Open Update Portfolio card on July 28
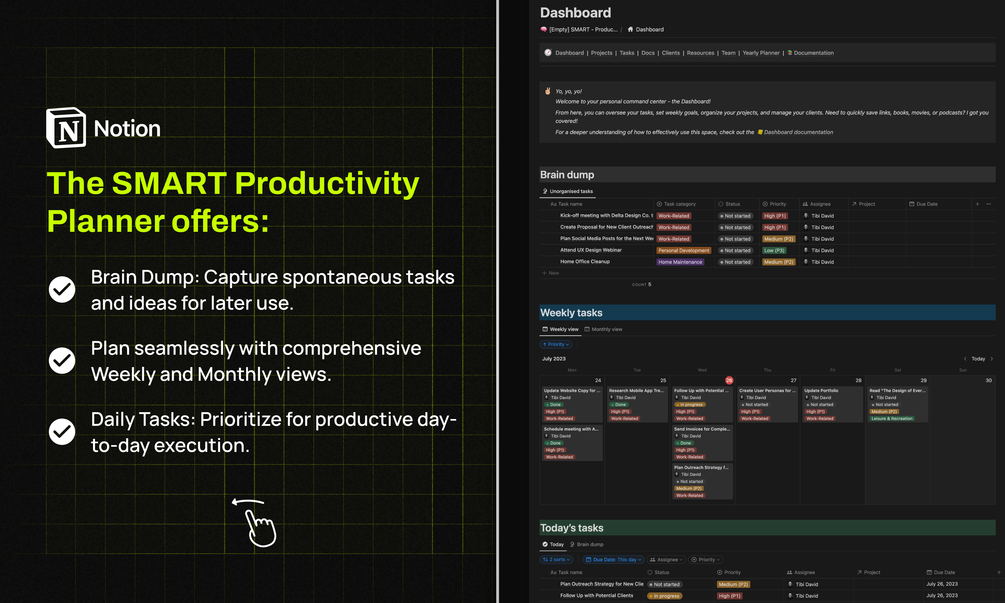 click(x=832, y=404)
